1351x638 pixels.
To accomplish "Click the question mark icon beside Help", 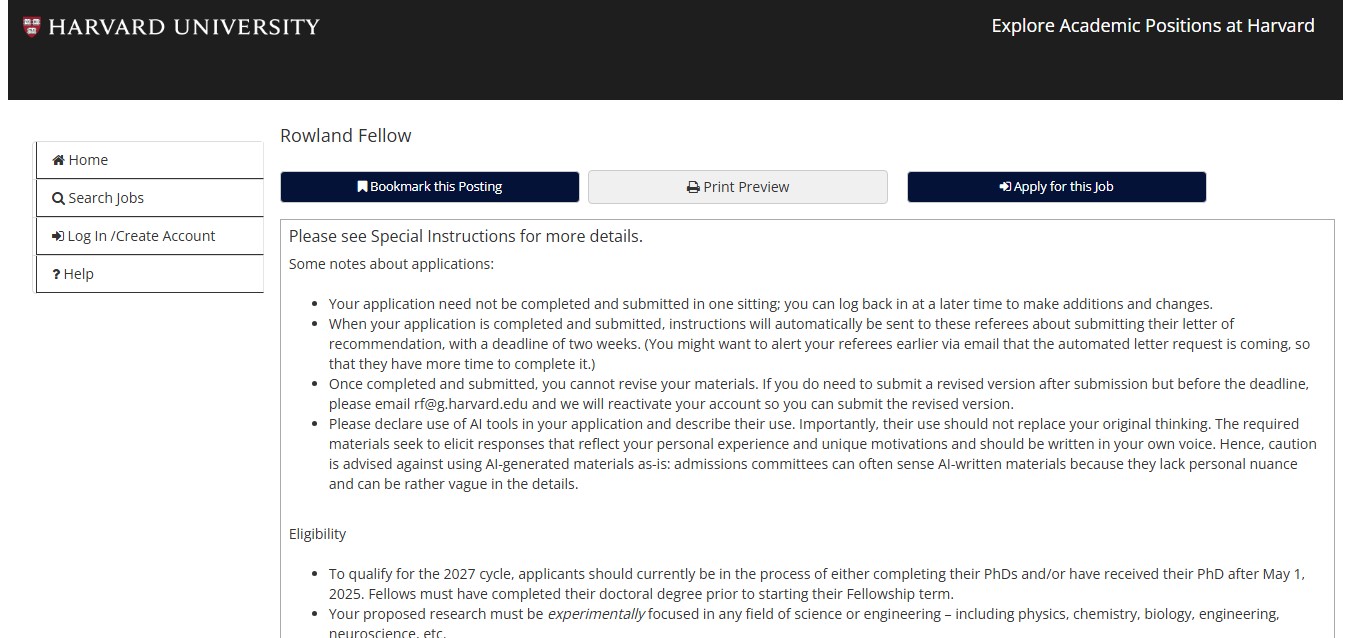I will click(57, 274).
